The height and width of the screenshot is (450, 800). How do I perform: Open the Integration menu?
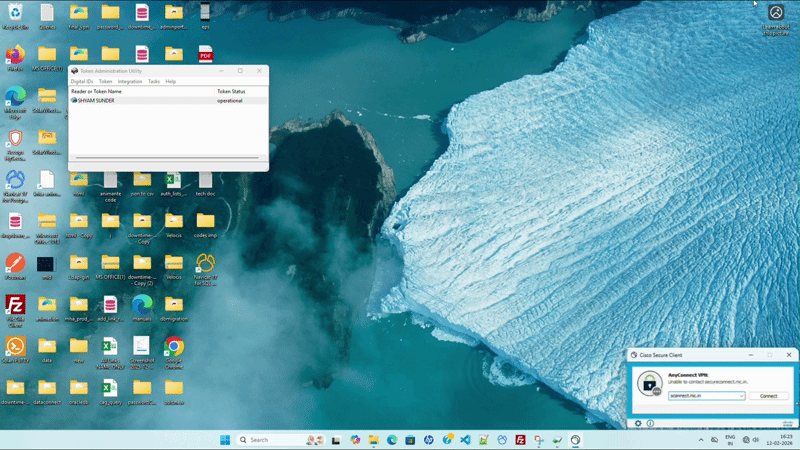(x=130, y=81)
